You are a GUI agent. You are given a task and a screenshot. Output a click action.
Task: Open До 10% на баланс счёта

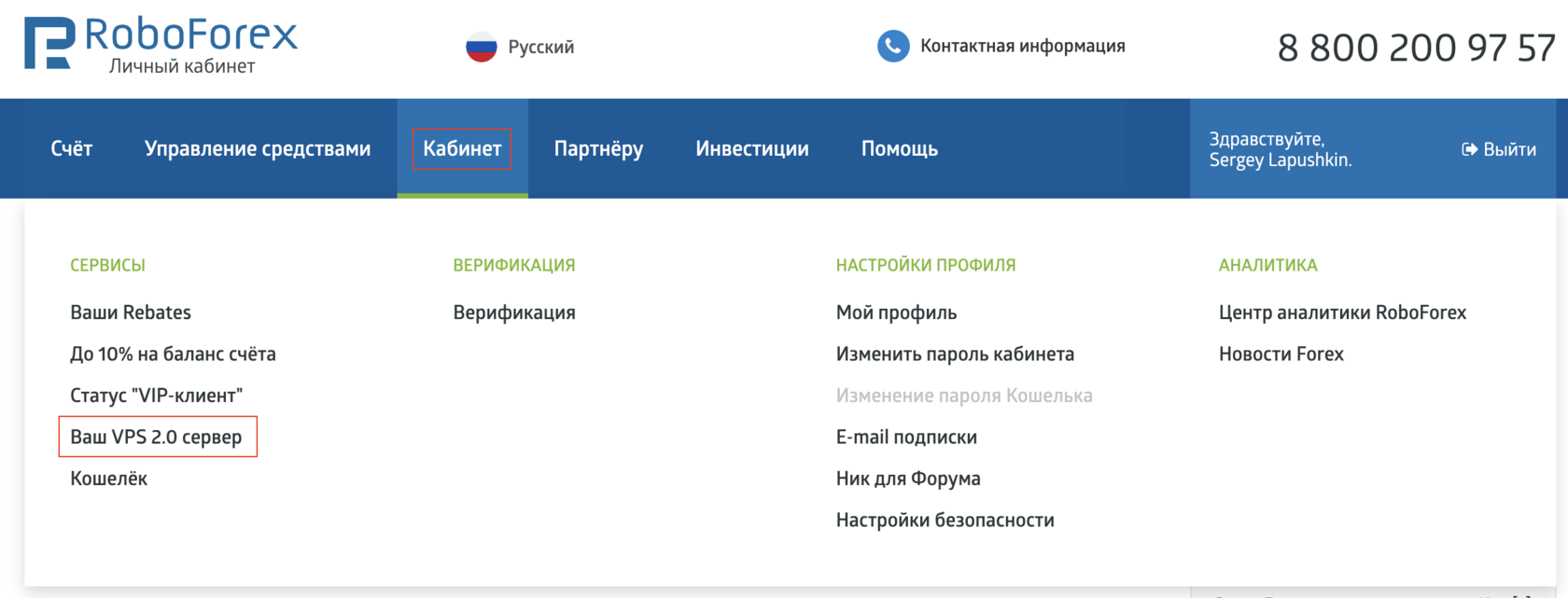tap(174, 355)
